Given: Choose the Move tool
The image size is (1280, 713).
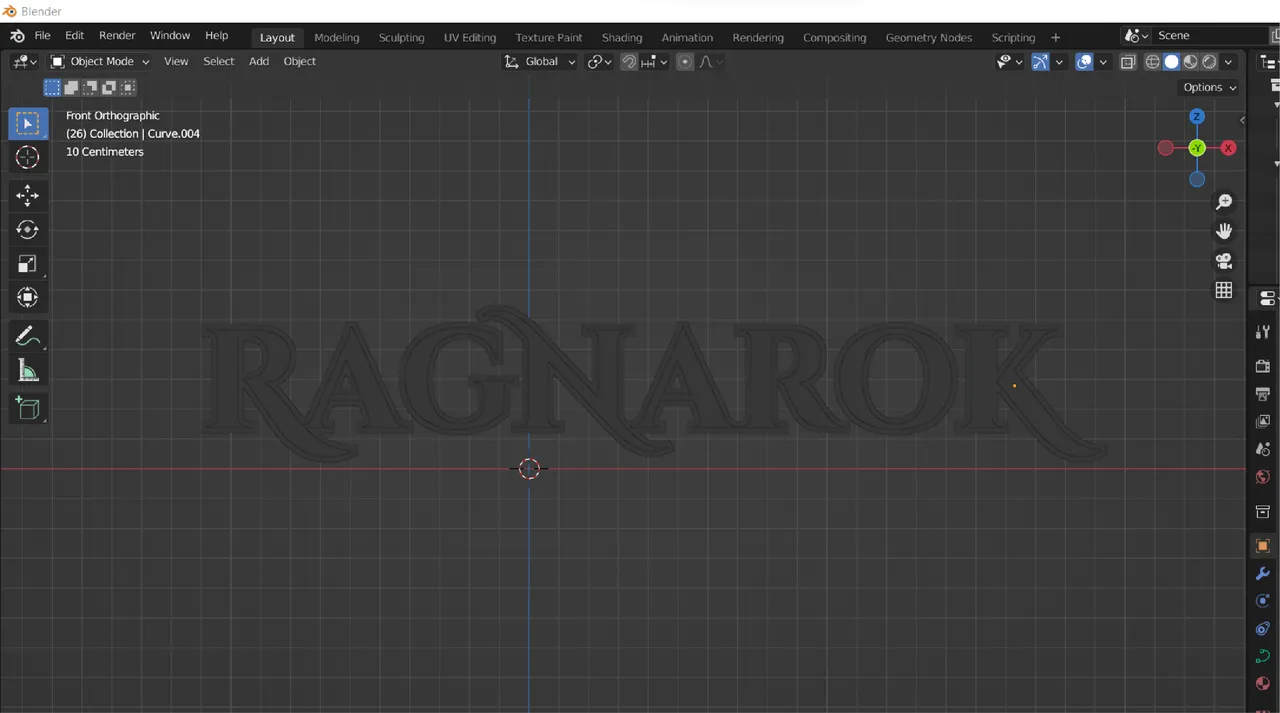Looking at the screenshot, I should (28, 195).
